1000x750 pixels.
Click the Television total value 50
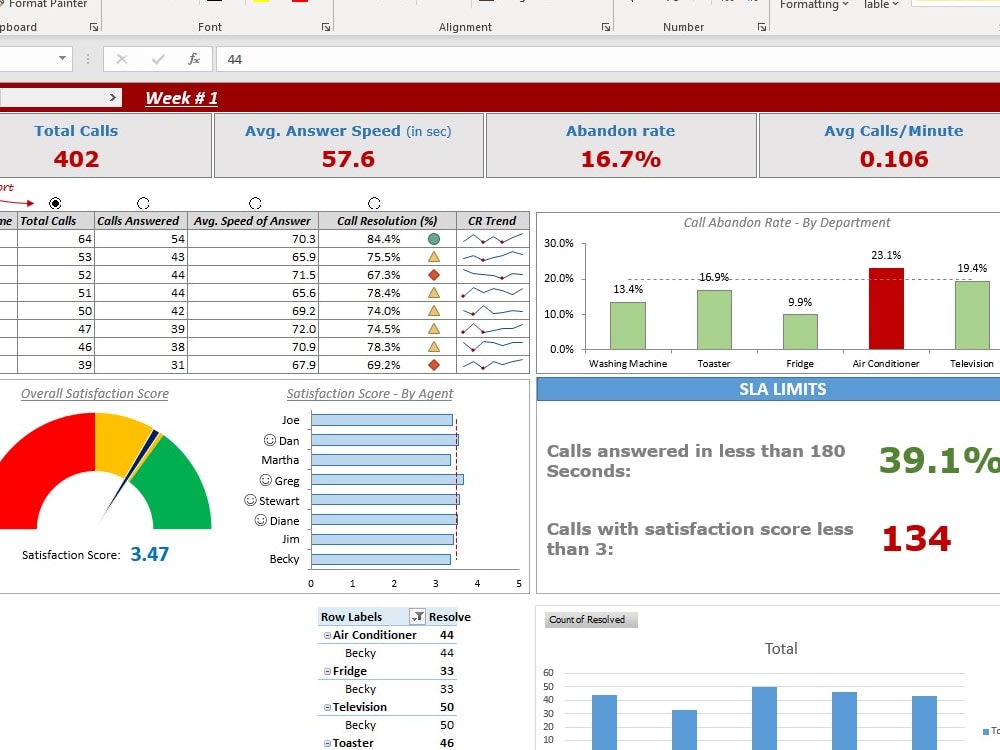[446, 707]
